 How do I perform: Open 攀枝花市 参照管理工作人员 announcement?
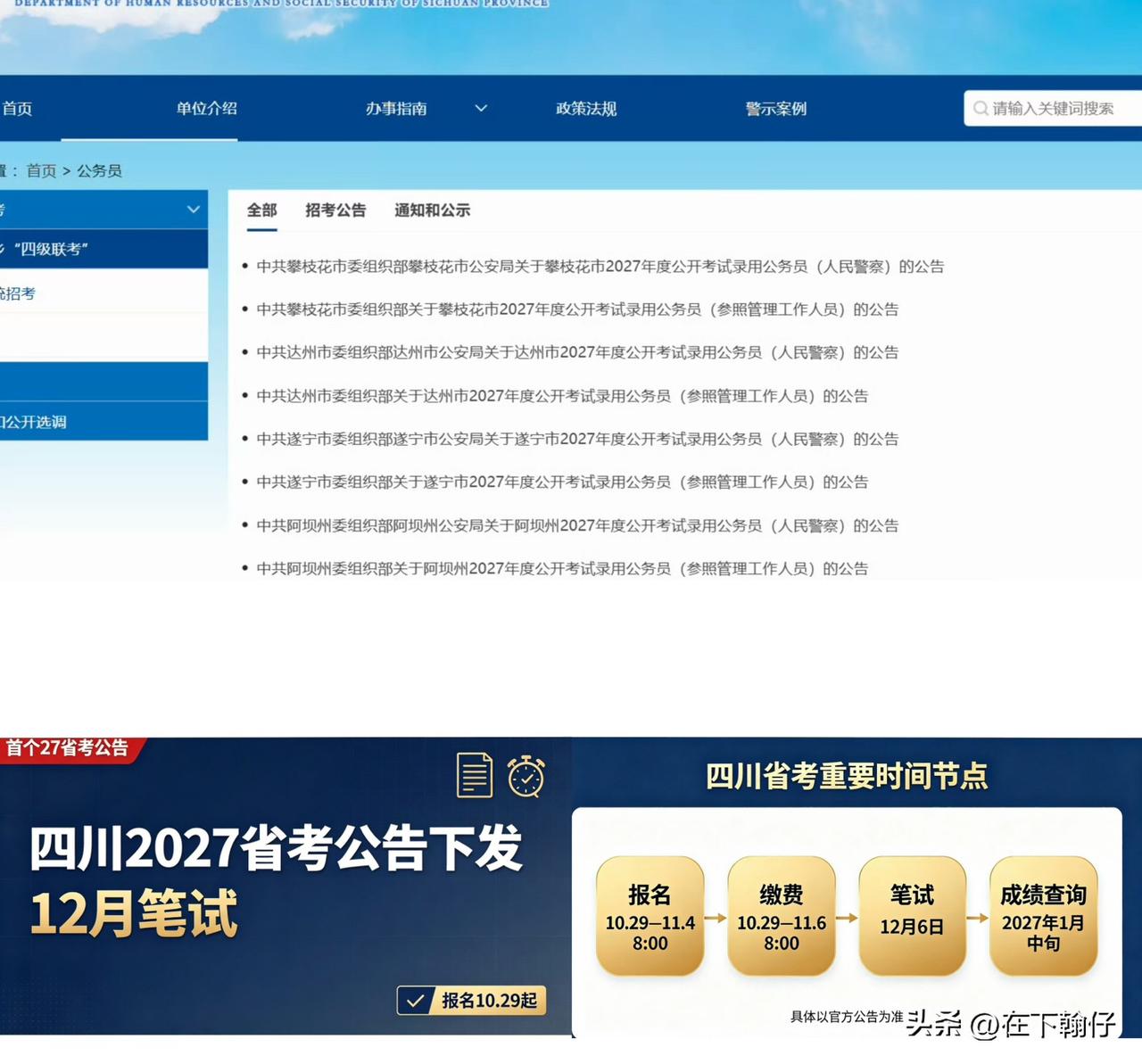[577, 309]
